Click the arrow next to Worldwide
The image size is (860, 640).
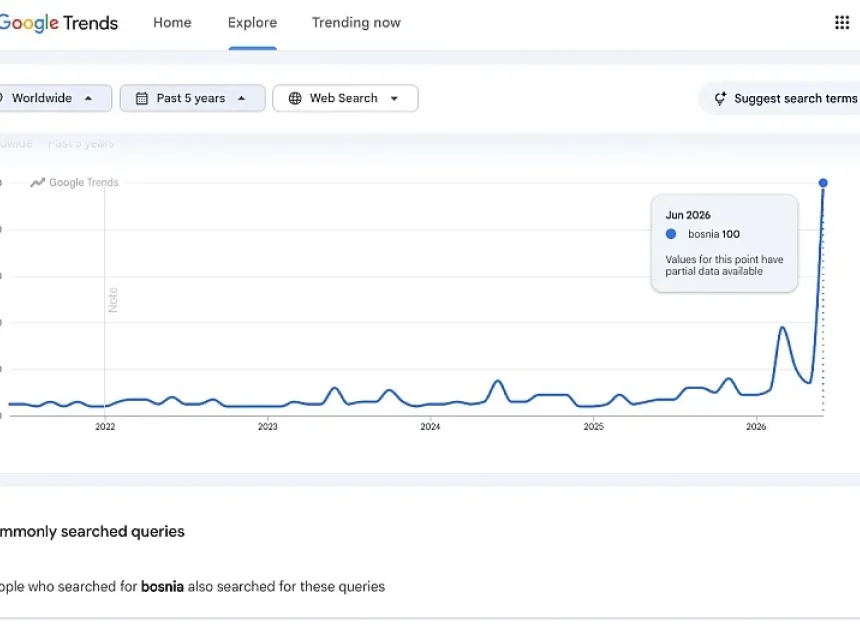point(88,98)
